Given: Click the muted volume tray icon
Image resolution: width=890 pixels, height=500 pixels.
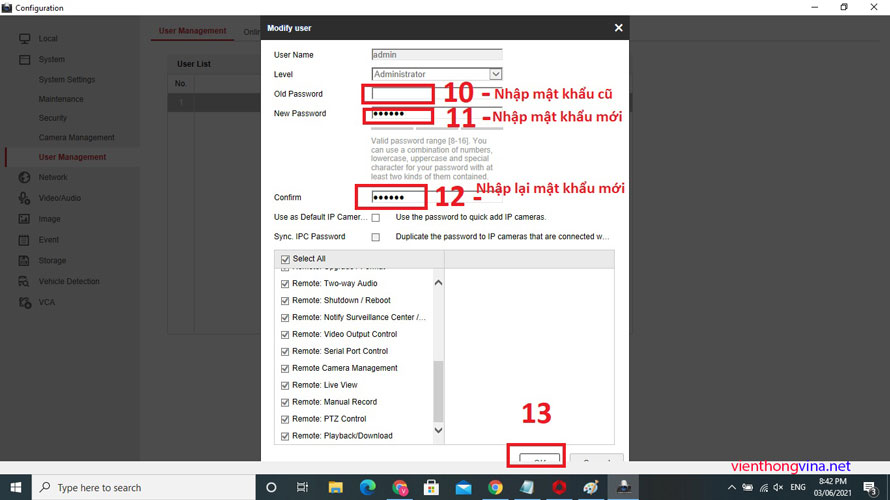Looking at the screenshot, I should 779,488.
